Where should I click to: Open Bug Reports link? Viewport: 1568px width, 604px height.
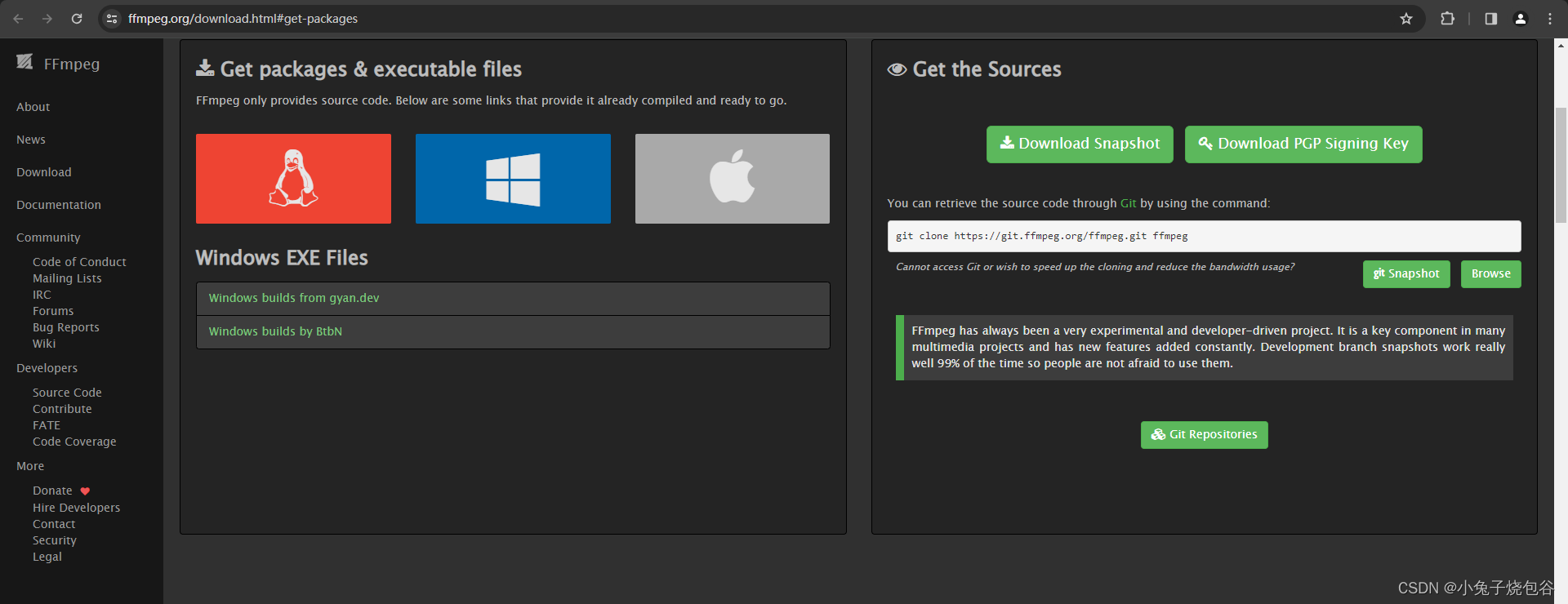[66, 327]
